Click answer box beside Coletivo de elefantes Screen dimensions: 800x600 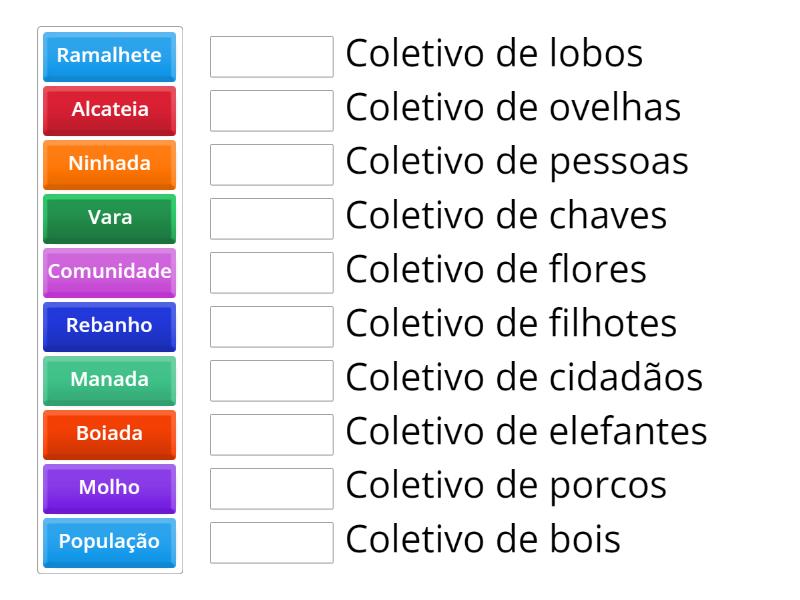click(x=271, y=435)
